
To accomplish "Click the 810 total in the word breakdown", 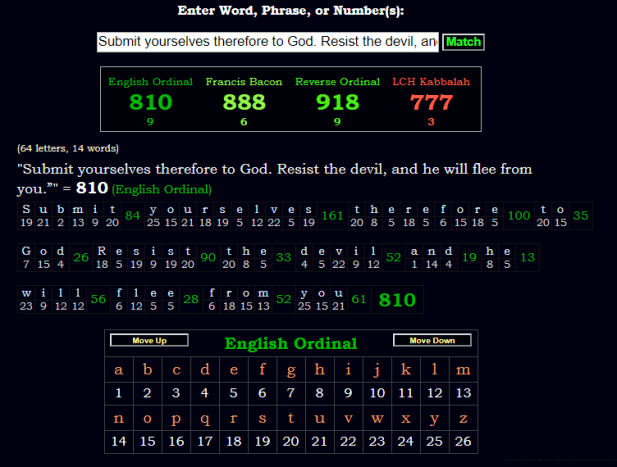I will coord(396,299).
